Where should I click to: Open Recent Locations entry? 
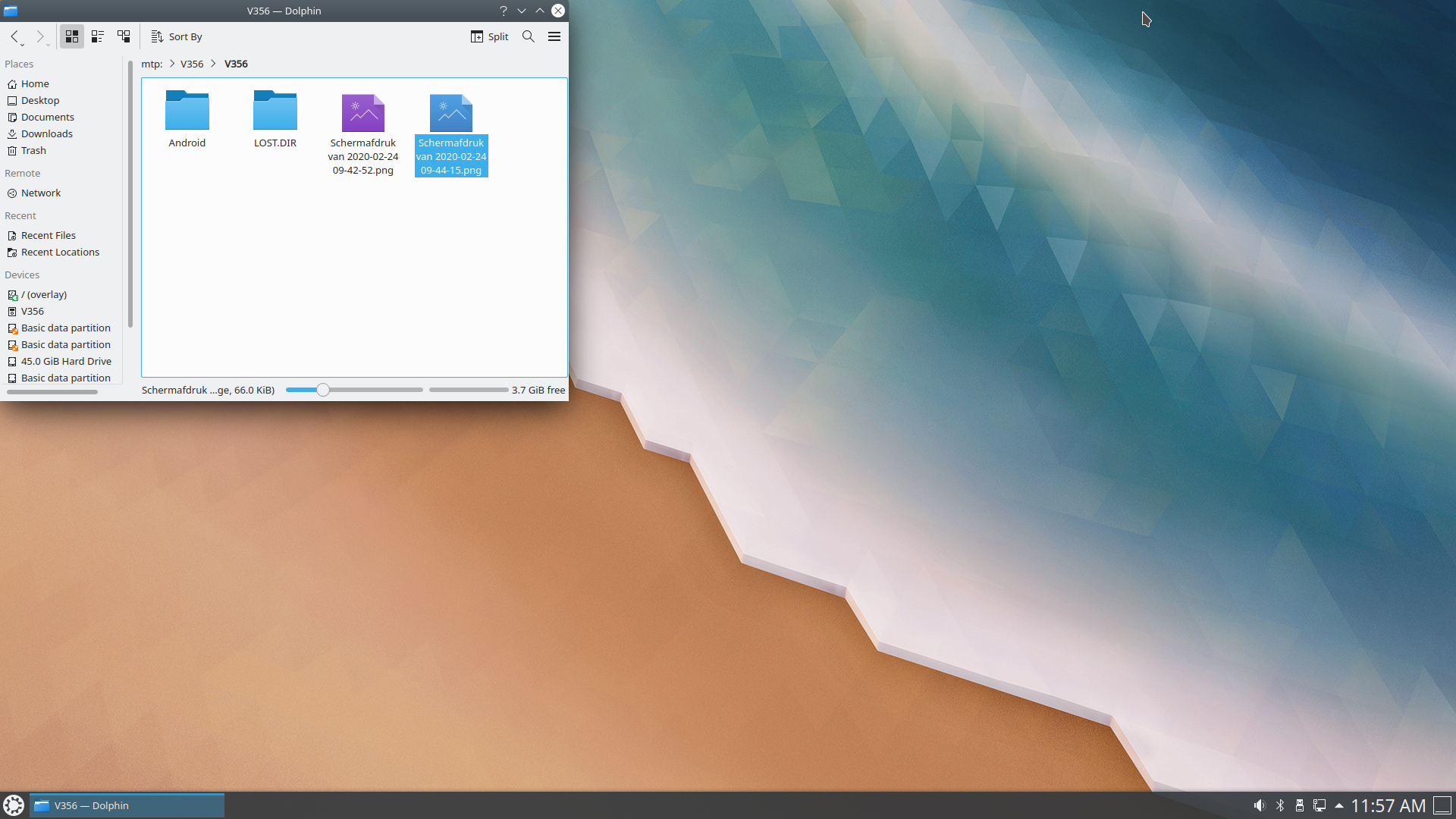pyautogui.click(x=61, y=252)
